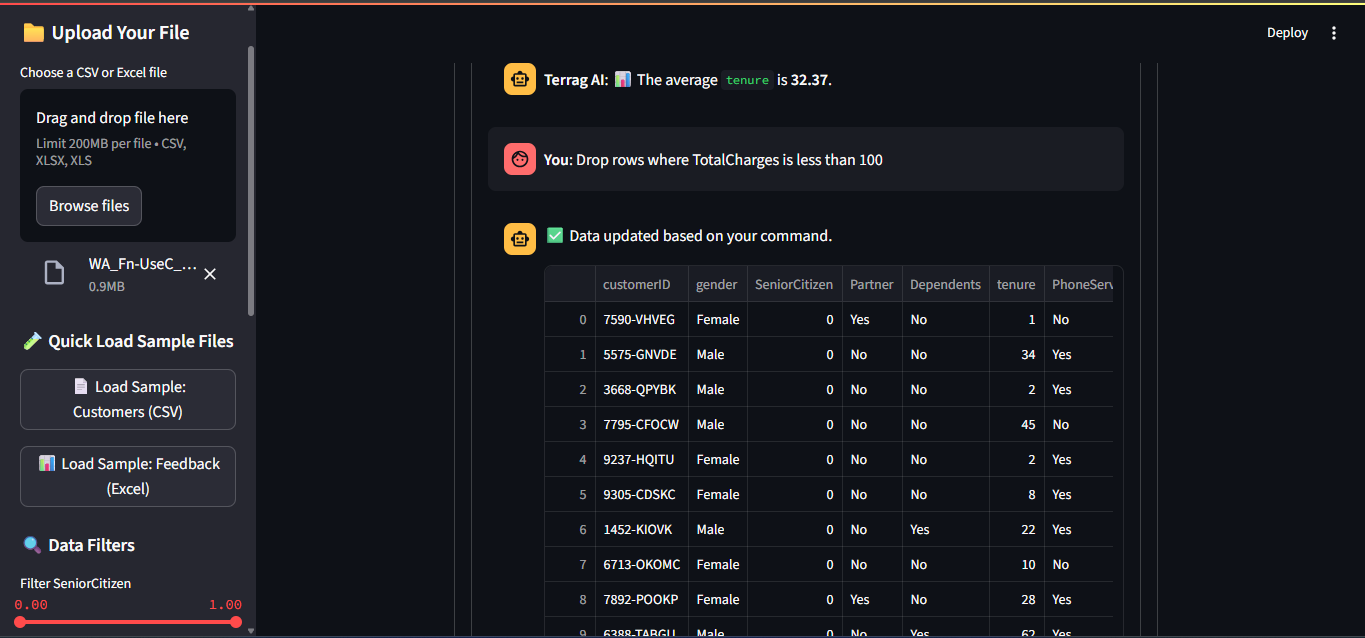
Task: Click the SeniorCitizen slider left handle
Action: tap(20, 622)
